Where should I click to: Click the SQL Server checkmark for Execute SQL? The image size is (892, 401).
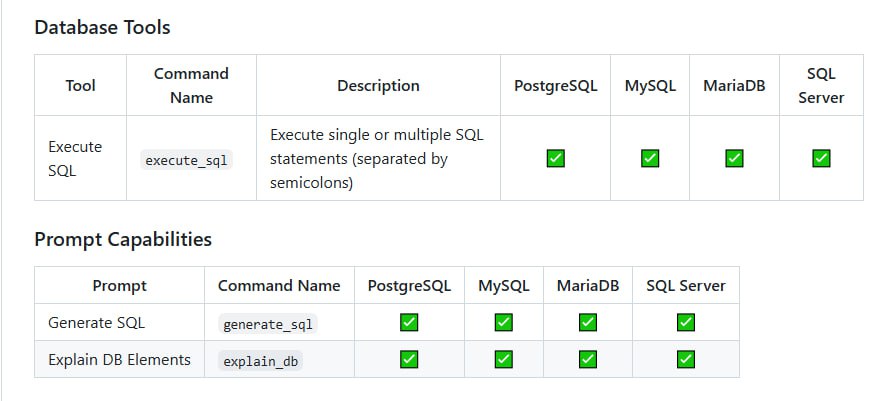coord(821,158)
